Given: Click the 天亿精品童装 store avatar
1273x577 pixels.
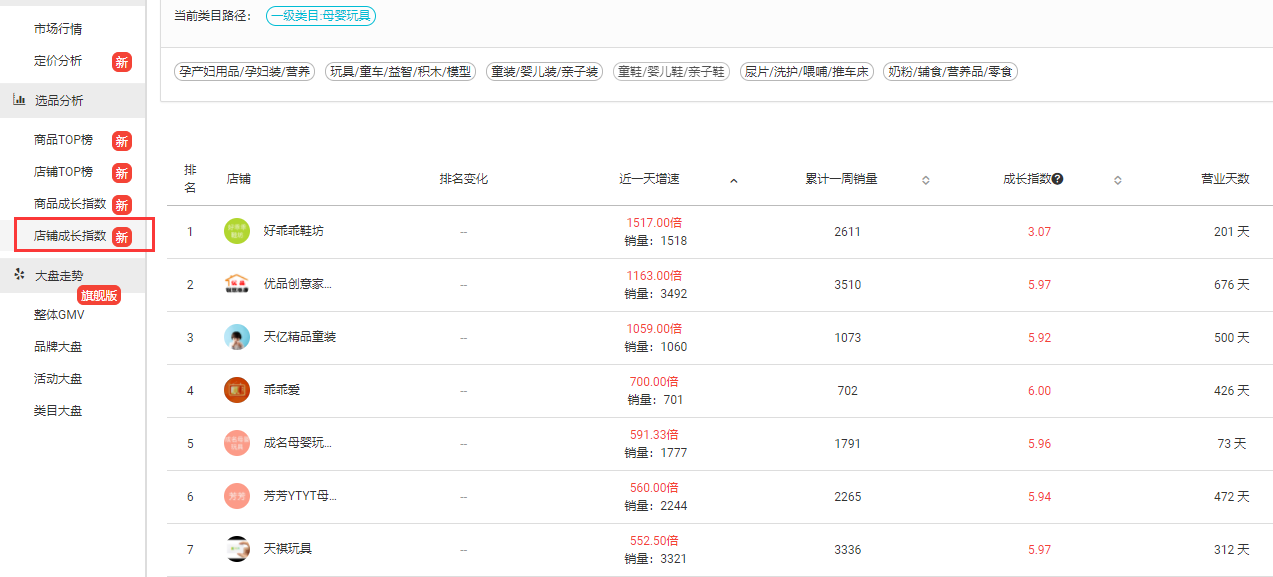Looking at the screenshot, I should (237, 337).
